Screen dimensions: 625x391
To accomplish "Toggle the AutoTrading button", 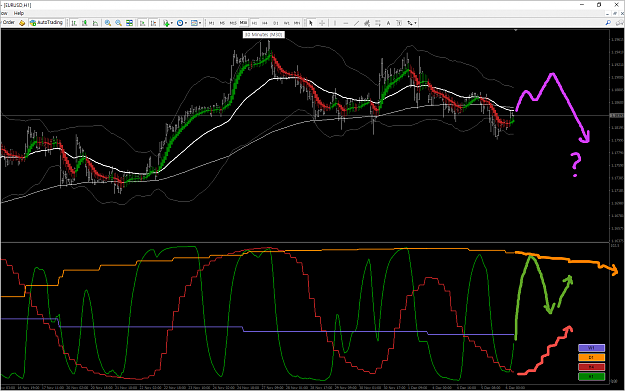I will (47, 23).
